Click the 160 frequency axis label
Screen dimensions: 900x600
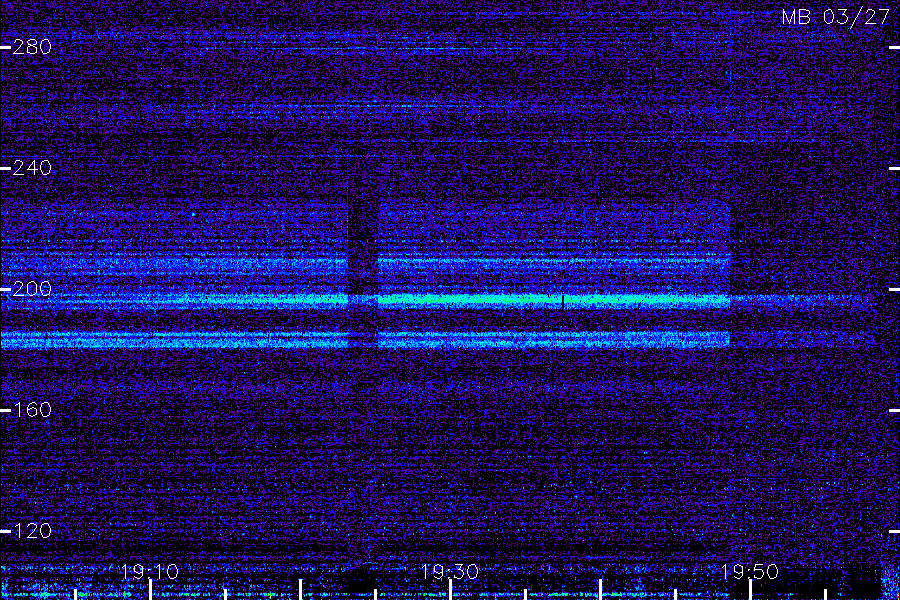[32, 410]
